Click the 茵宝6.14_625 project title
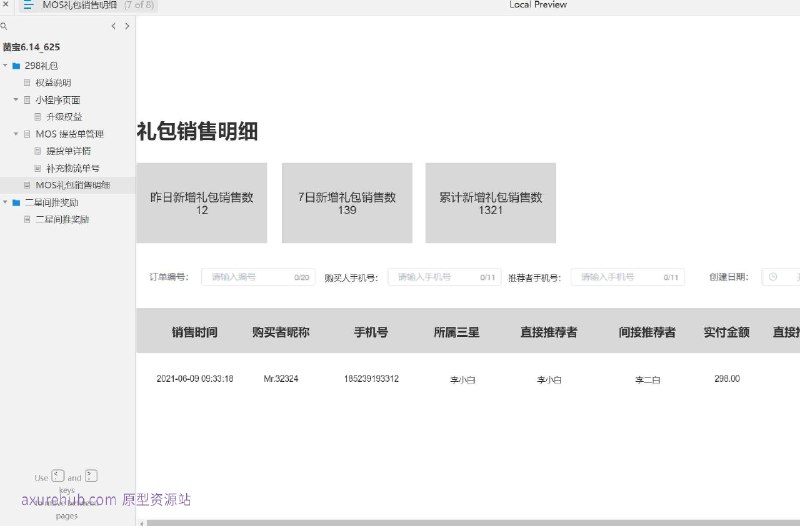The height and width of the screenshot is (526, 800). click(x=31, y=47)
